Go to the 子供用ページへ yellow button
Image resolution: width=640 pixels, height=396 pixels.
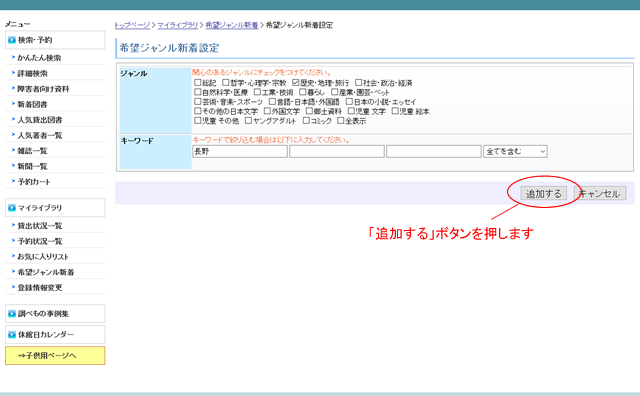pos(55,356)
